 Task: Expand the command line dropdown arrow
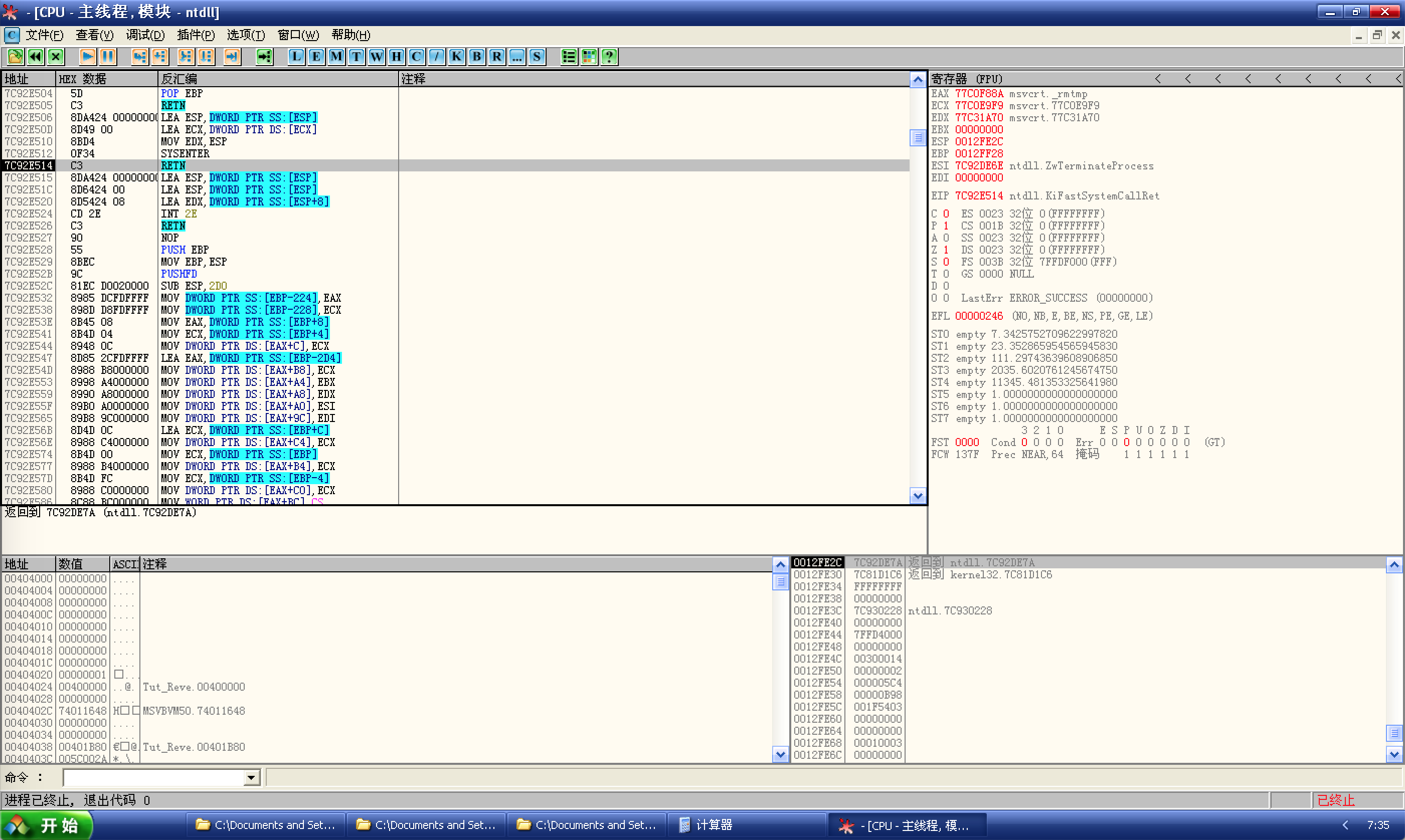[251, 778]
